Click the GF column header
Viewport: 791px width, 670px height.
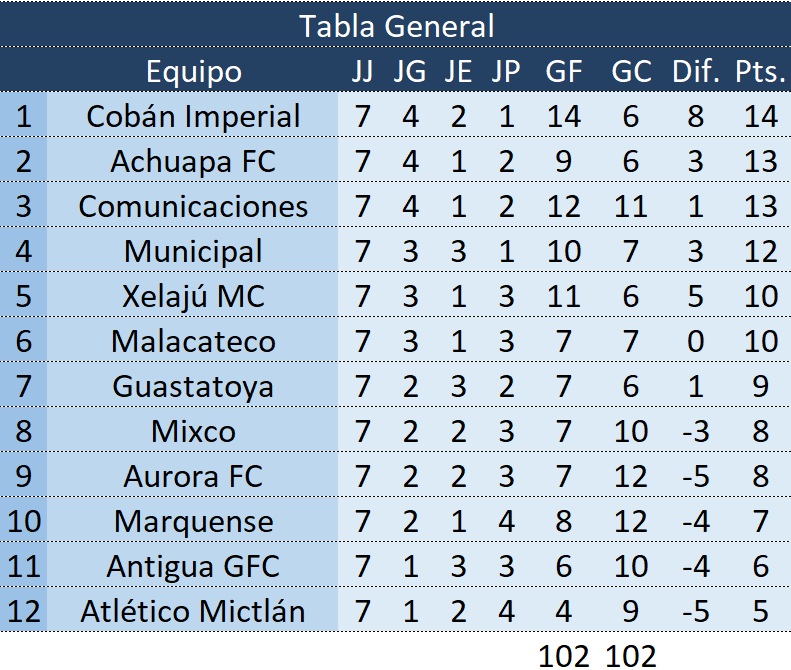[564, 71]
